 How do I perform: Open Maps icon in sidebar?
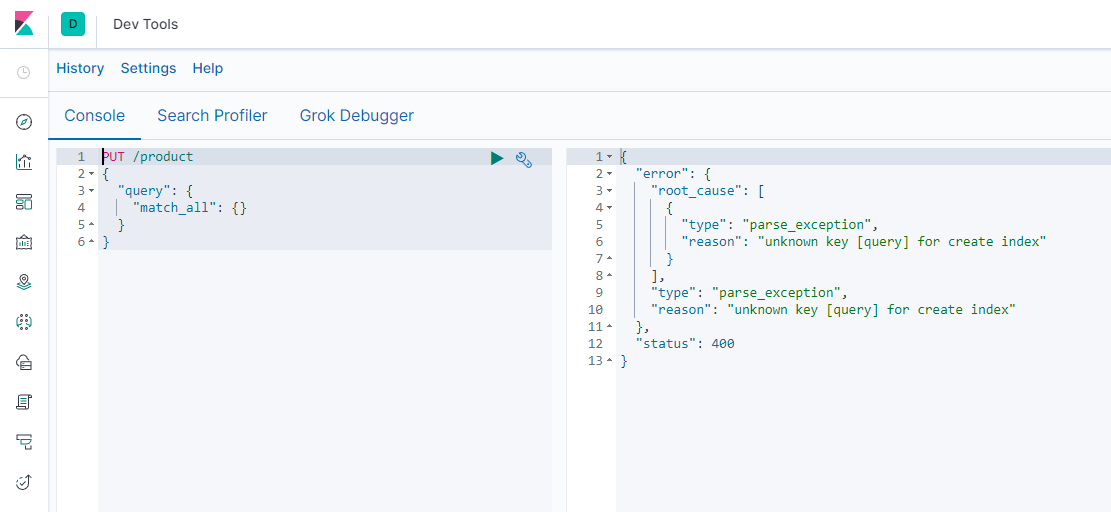pyautogui.click(x=23, y=283)
